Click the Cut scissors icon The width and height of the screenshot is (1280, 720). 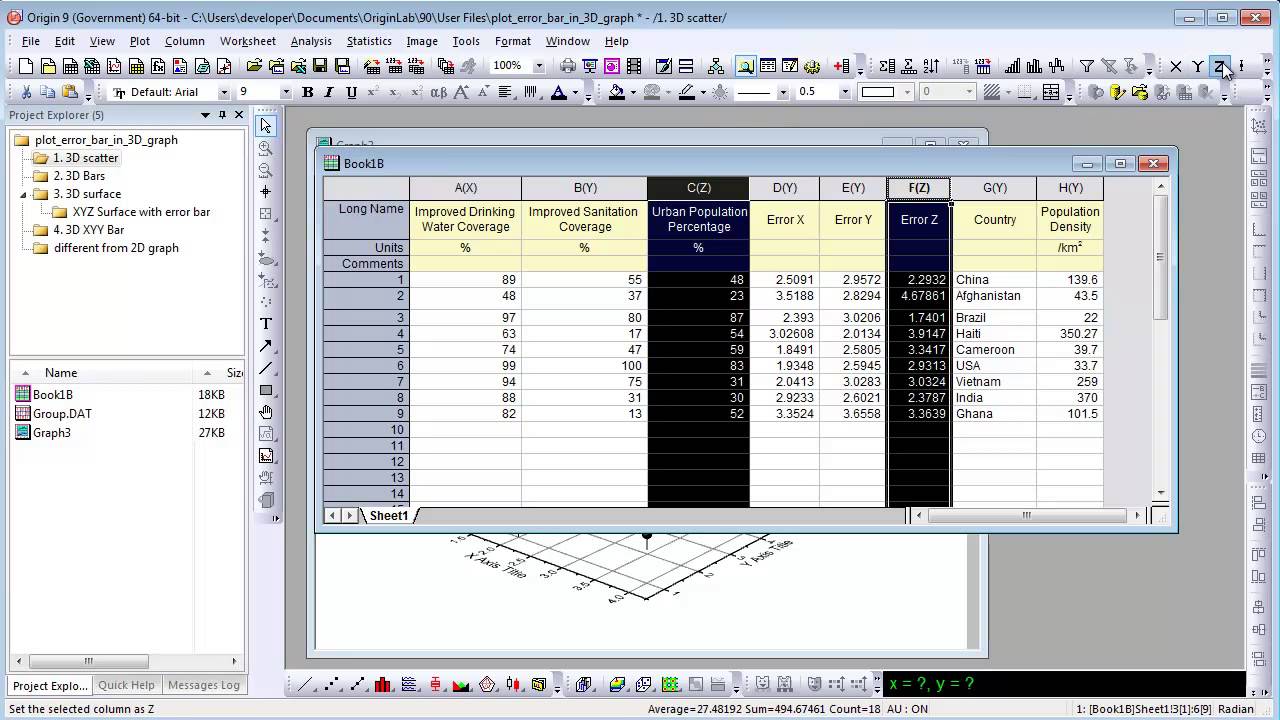pyautogui.click(x=26, y=92)
